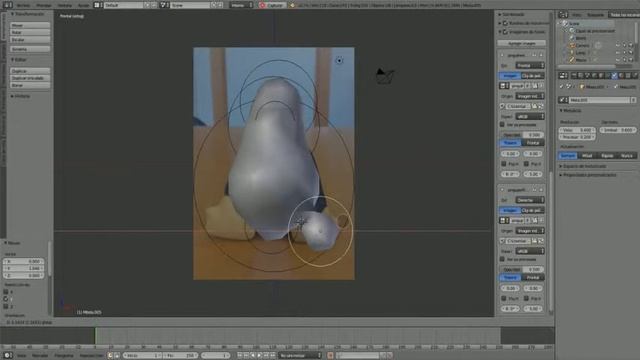Open the Procesar menu
The height and width of the screenshot is (360, 640).
(44, 5)
